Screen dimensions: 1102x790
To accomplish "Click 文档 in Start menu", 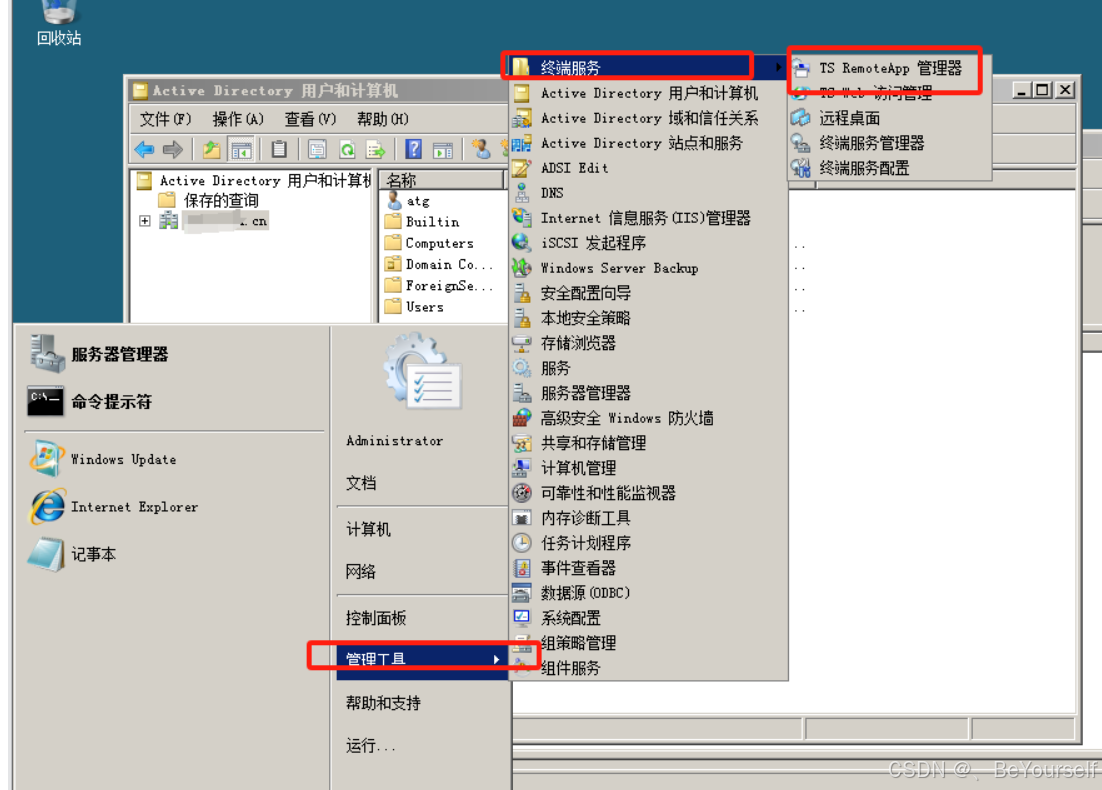I will coord(361,483).
